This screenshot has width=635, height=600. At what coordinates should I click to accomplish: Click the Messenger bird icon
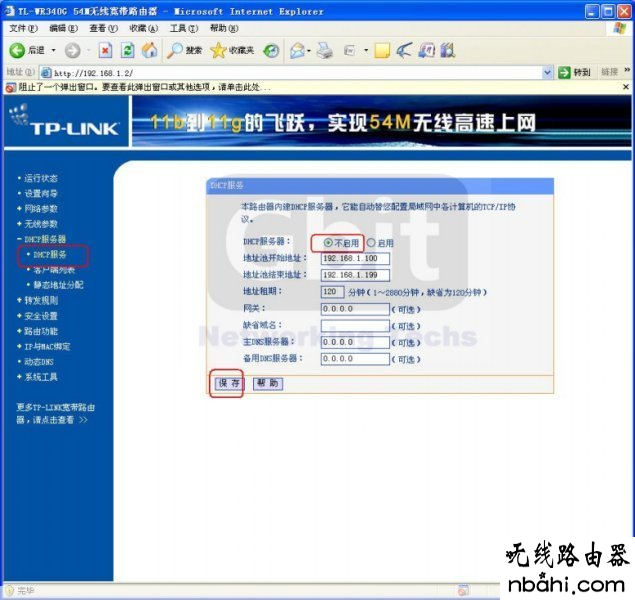click(x=404, y=50)
